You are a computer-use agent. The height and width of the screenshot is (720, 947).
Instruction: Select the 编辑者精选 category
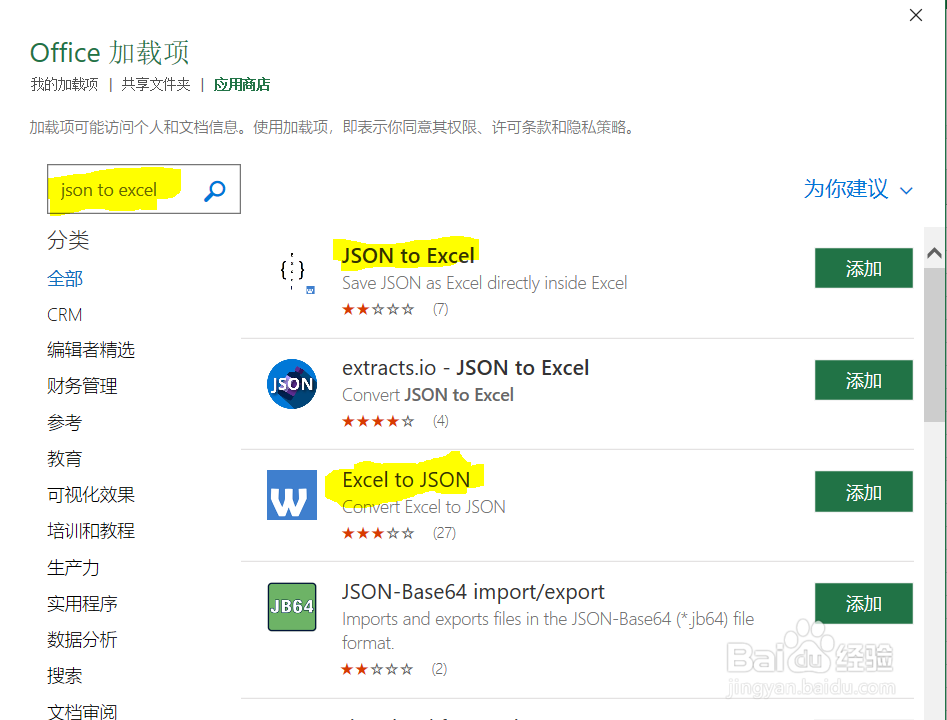(91, 350)
